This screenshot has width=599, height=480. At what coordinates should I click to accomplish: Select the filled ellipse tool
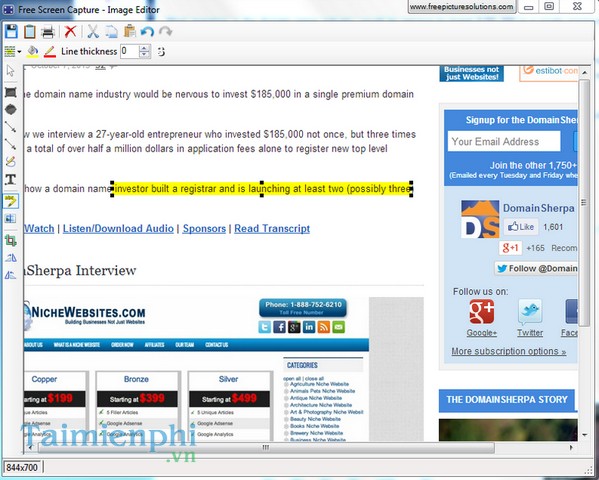[11, 110]
